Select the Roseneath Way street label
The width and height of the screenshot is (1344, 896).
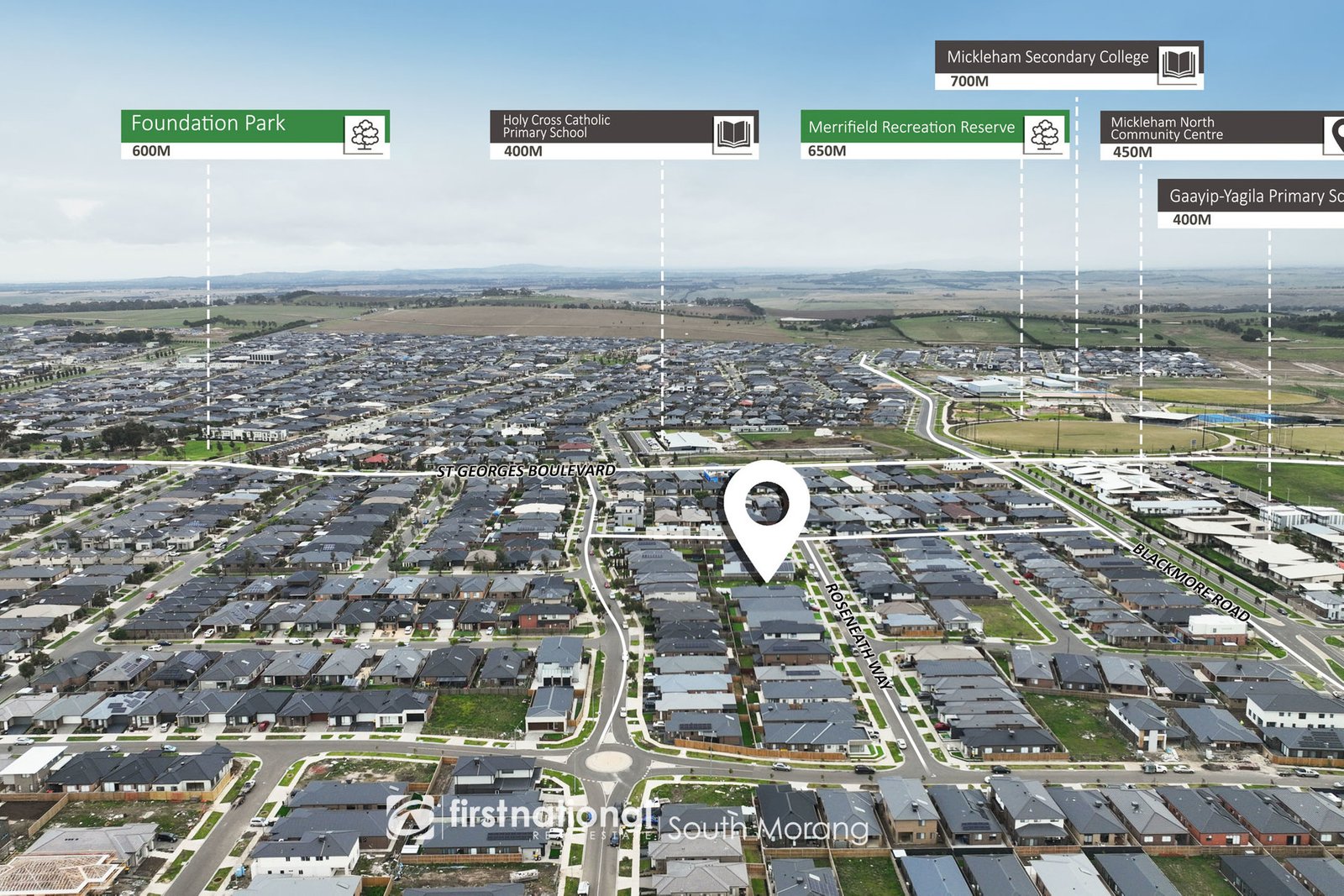(859, 636)
